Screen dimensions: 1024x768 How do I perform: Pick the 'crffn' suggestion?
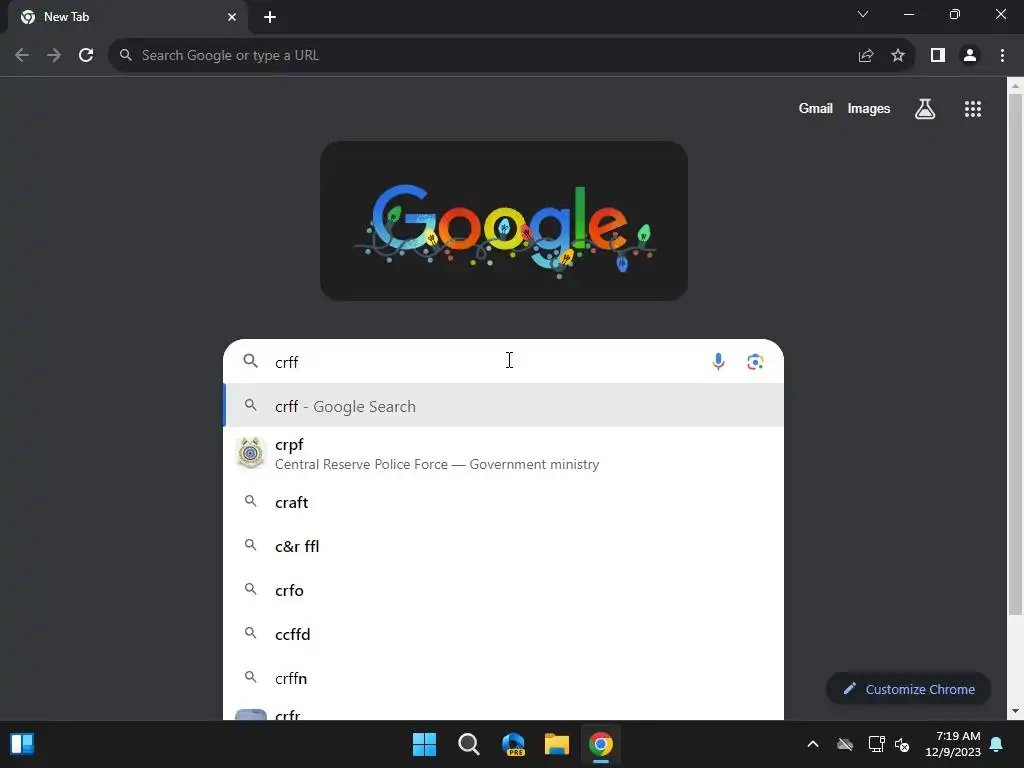coord(504,678)
